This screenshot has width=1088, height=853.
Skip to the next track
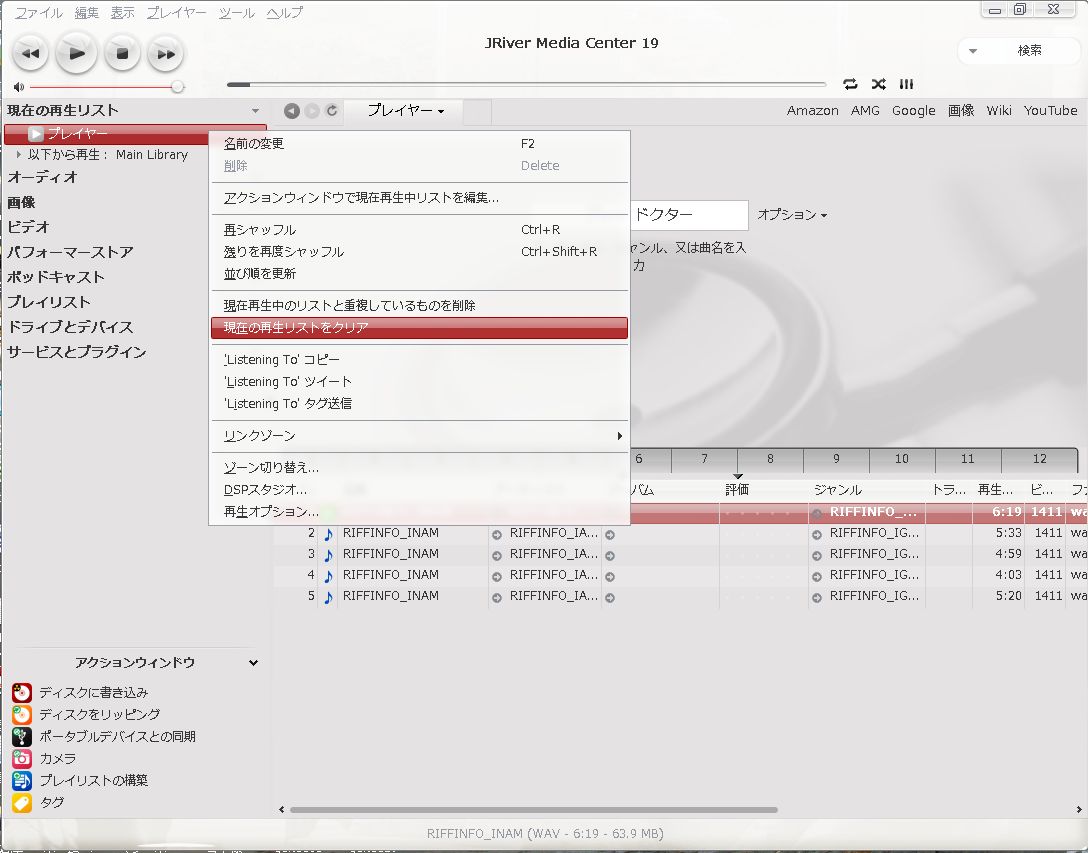tap(166, 53)
